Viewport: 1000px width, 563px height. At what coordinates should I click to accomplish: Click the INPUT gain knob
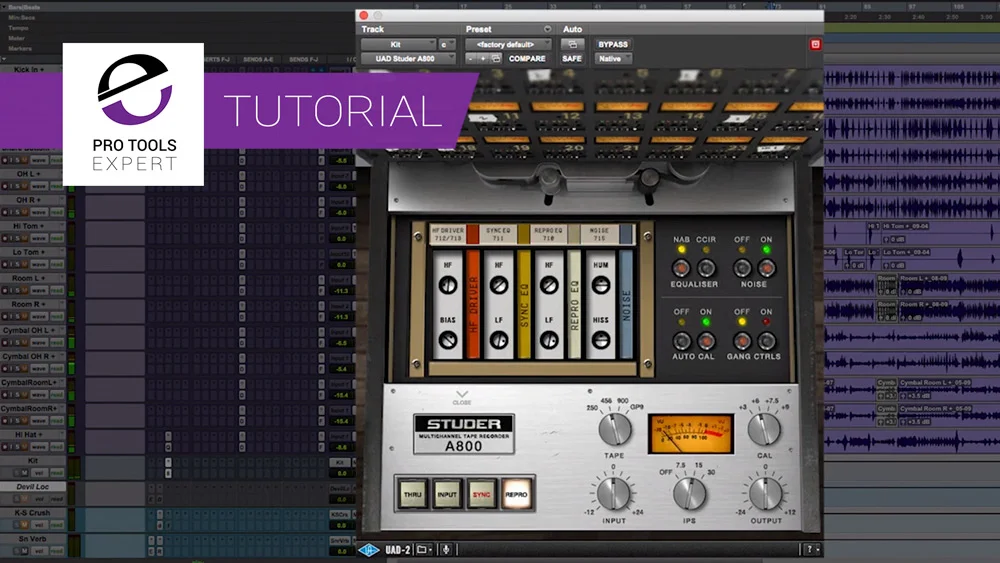(x=614, y=494)
